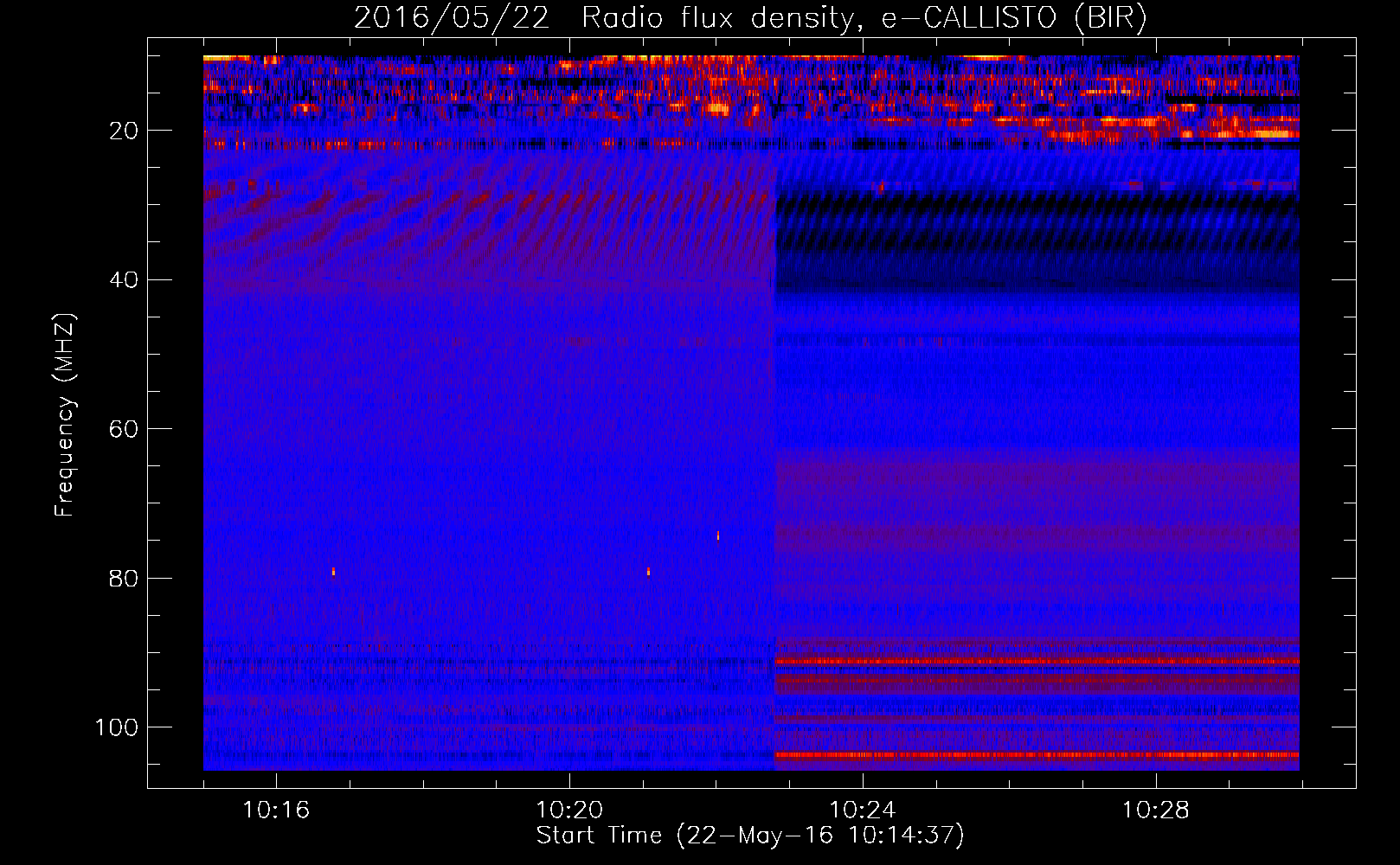Click the bright spot near 80 MHz after 10:20
Image resolution: width=1400 pixels, height=865 pixels.
[x=648, y=572]
